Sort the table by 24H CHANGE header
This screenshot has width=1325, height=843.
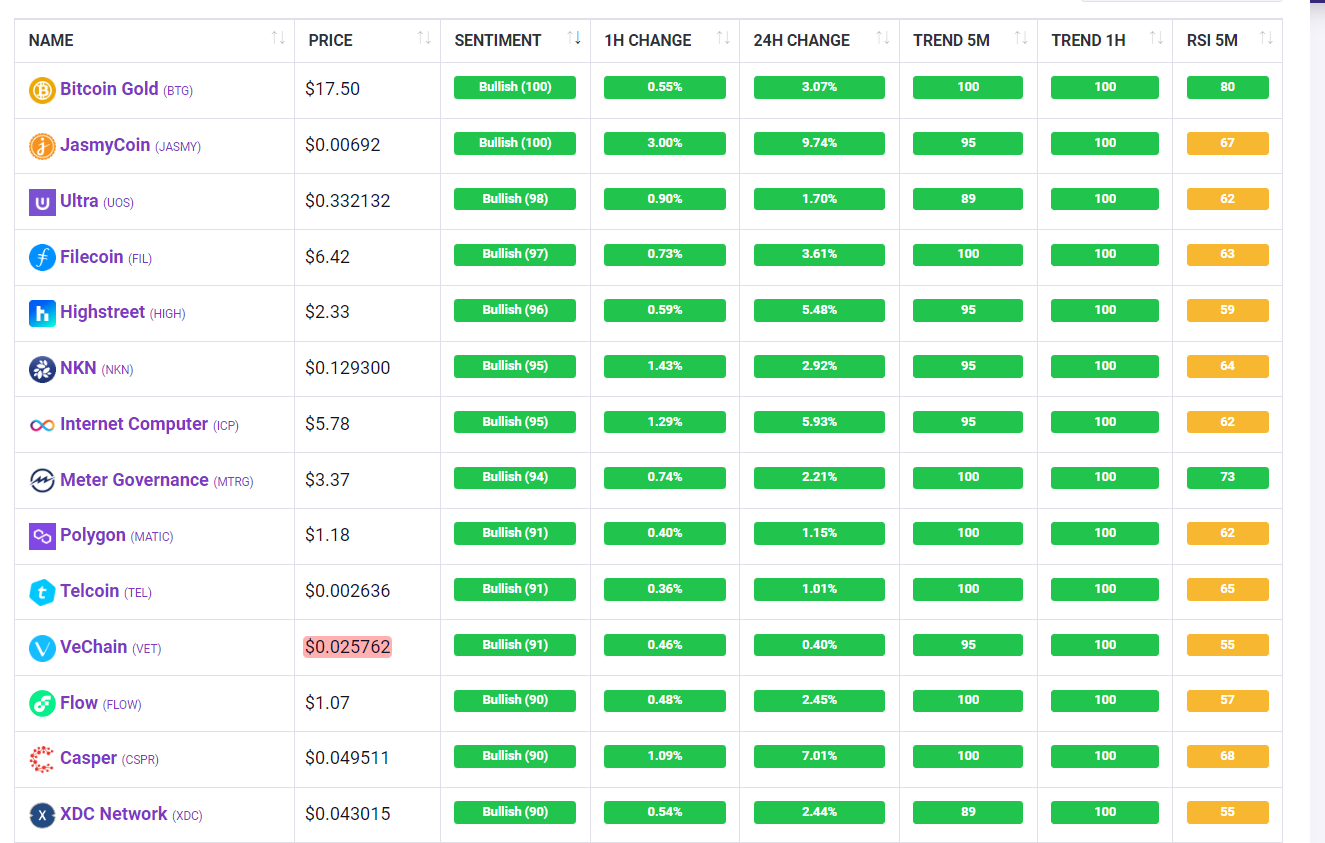click(x=882, y=39)
